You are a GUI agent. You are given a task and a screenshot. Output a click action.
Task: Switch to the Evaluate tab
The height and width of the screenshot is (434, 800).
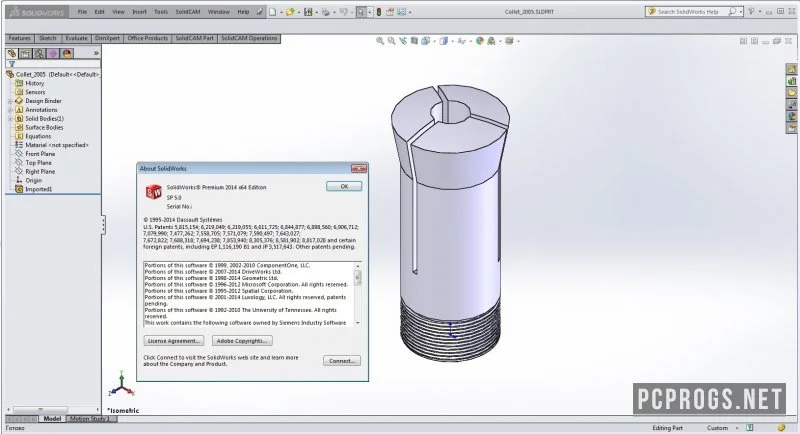tap(76, 38)
